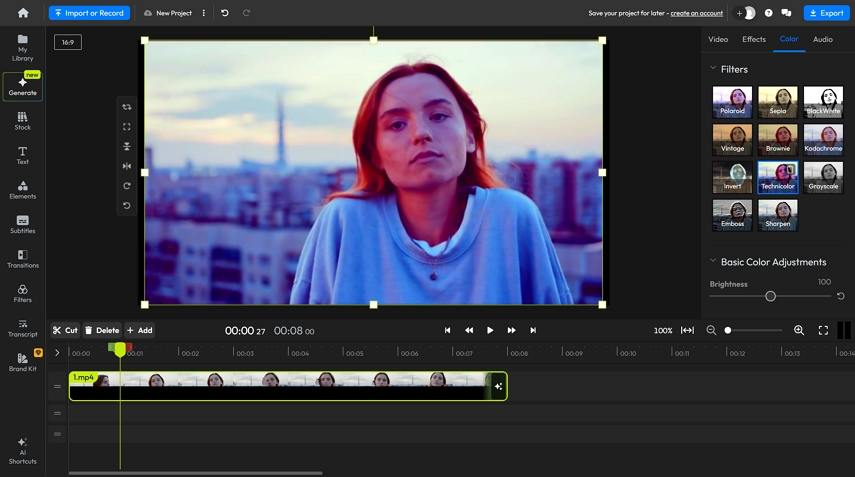The height and width of the screenshot is (477, 855).
Task: Open the Generate tool
Action: point(22,86)
